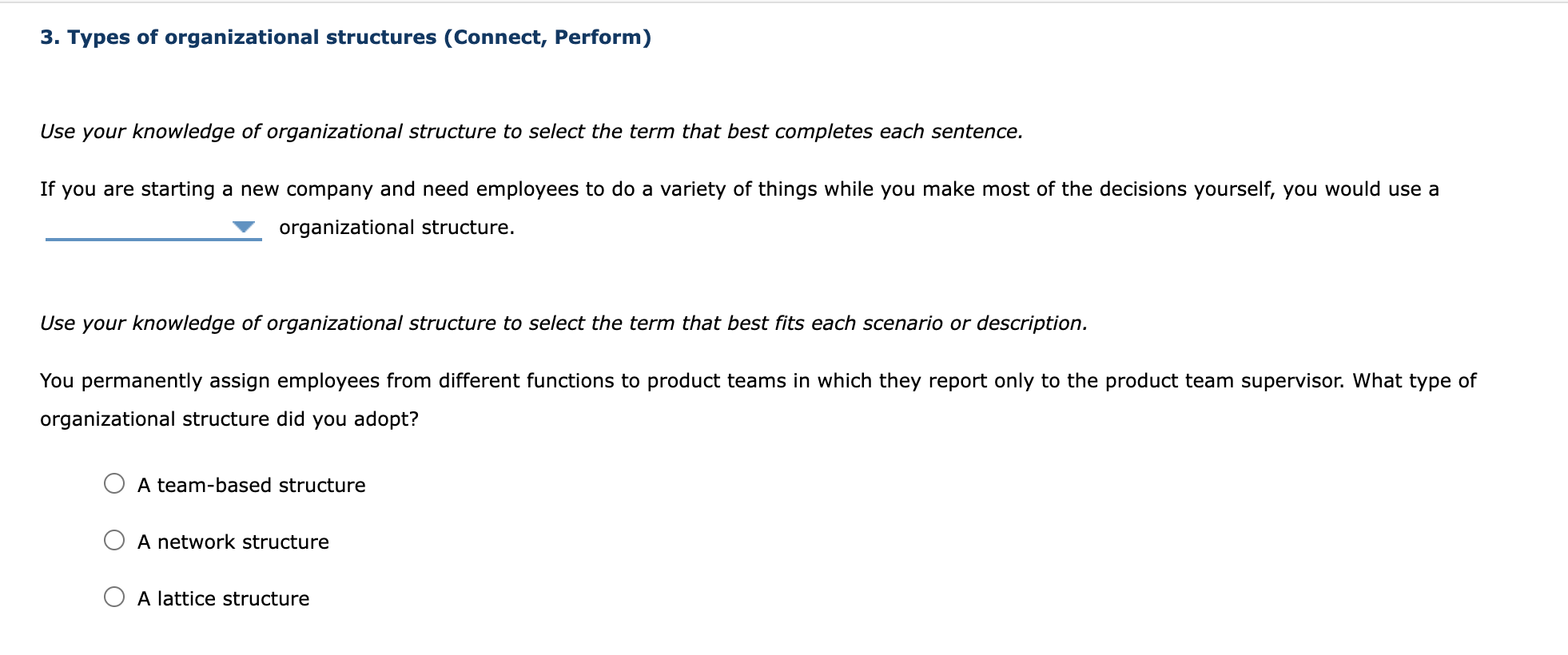Image resolution: width=1568 pixels, height=655 pixels.
Task: Click the italic instruction about scenario or description
Action: (563, 323)
